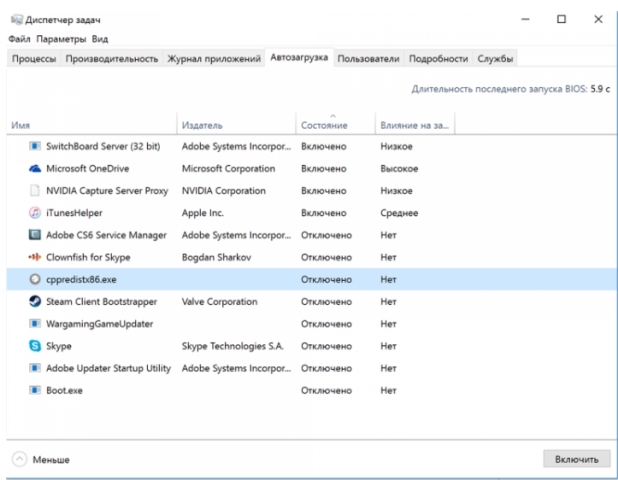Screen dimensions: 618x480
Task: Click the Bogdan Sharkov publisher cell
Action: [216, 257]
